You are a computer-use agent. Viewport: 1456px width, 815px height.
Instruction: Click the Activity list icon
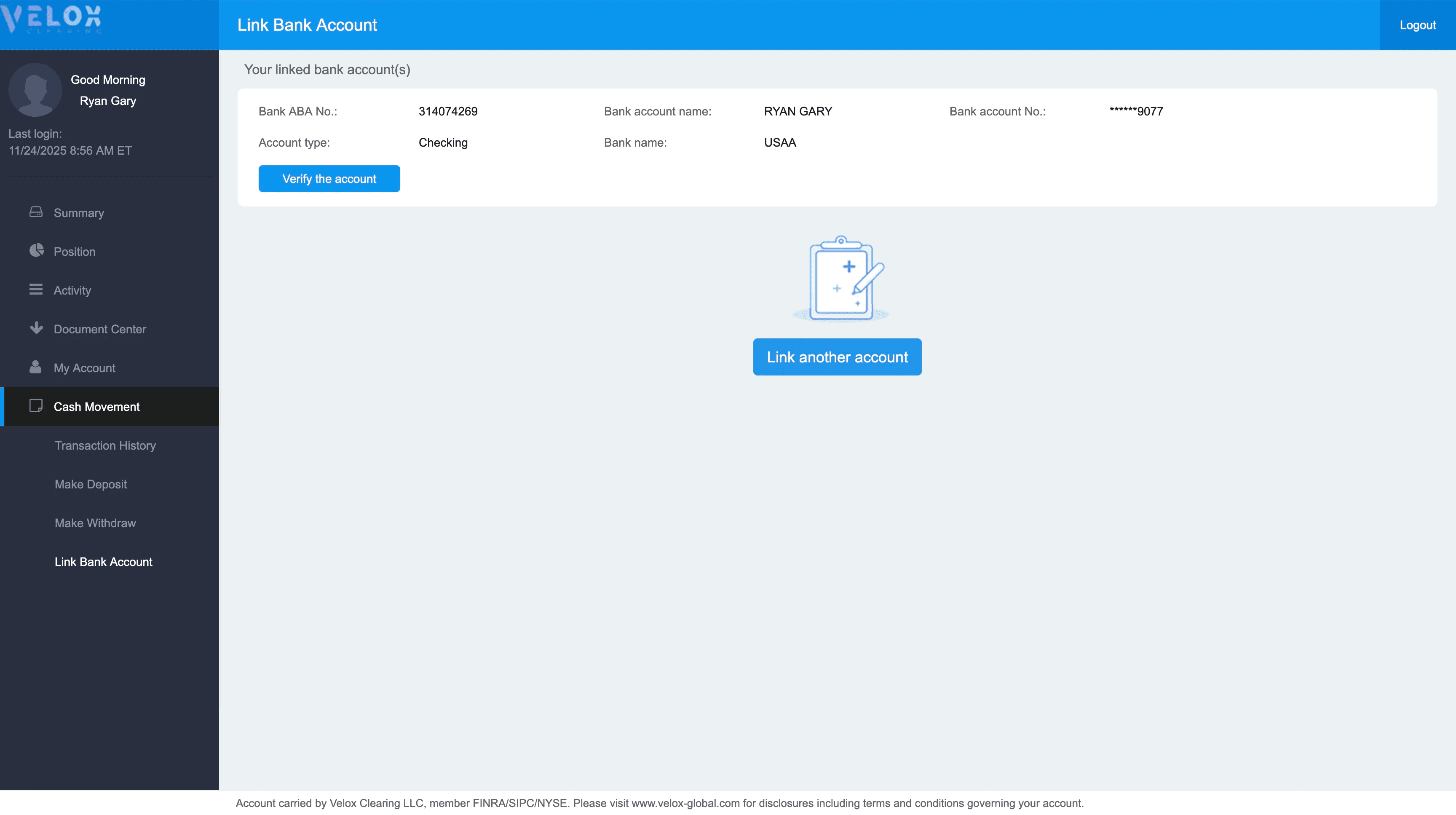click(36, 290)
